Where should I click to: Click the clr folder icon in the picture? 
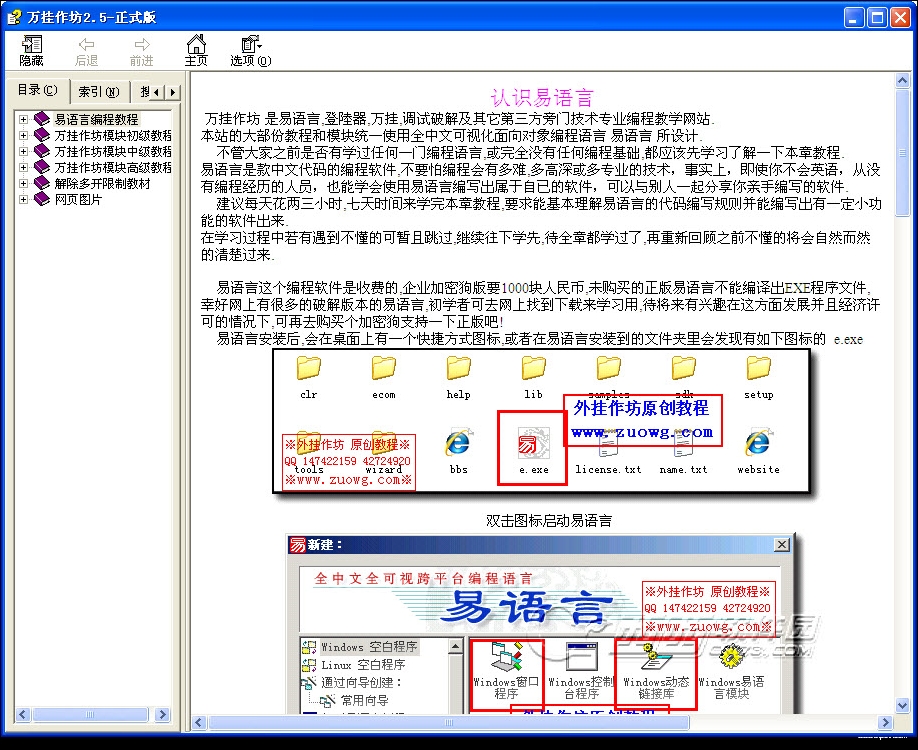tap(309, 368)
